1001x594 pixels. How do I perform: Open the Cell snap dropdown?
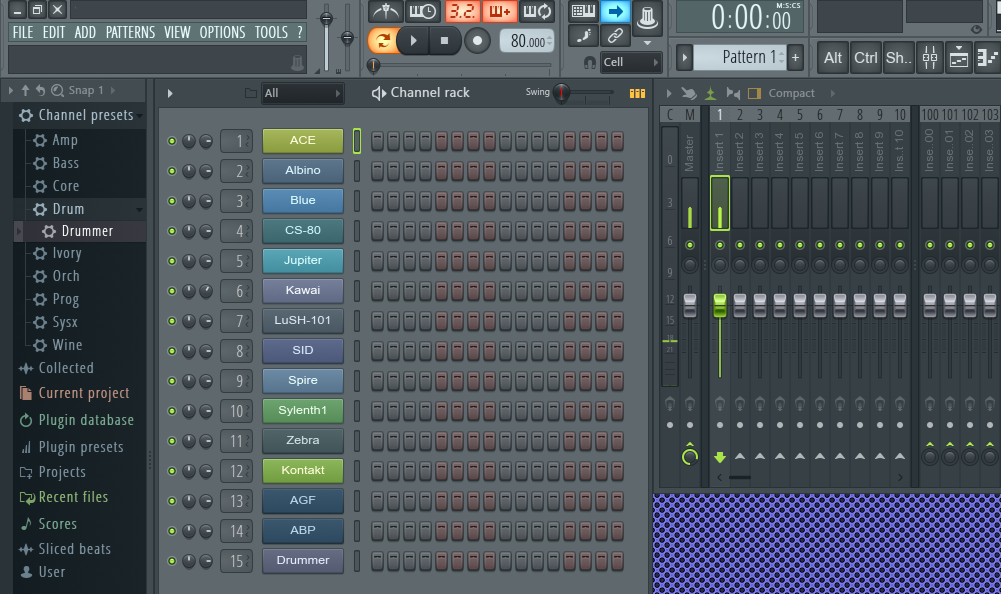click(x=625, y=62)
